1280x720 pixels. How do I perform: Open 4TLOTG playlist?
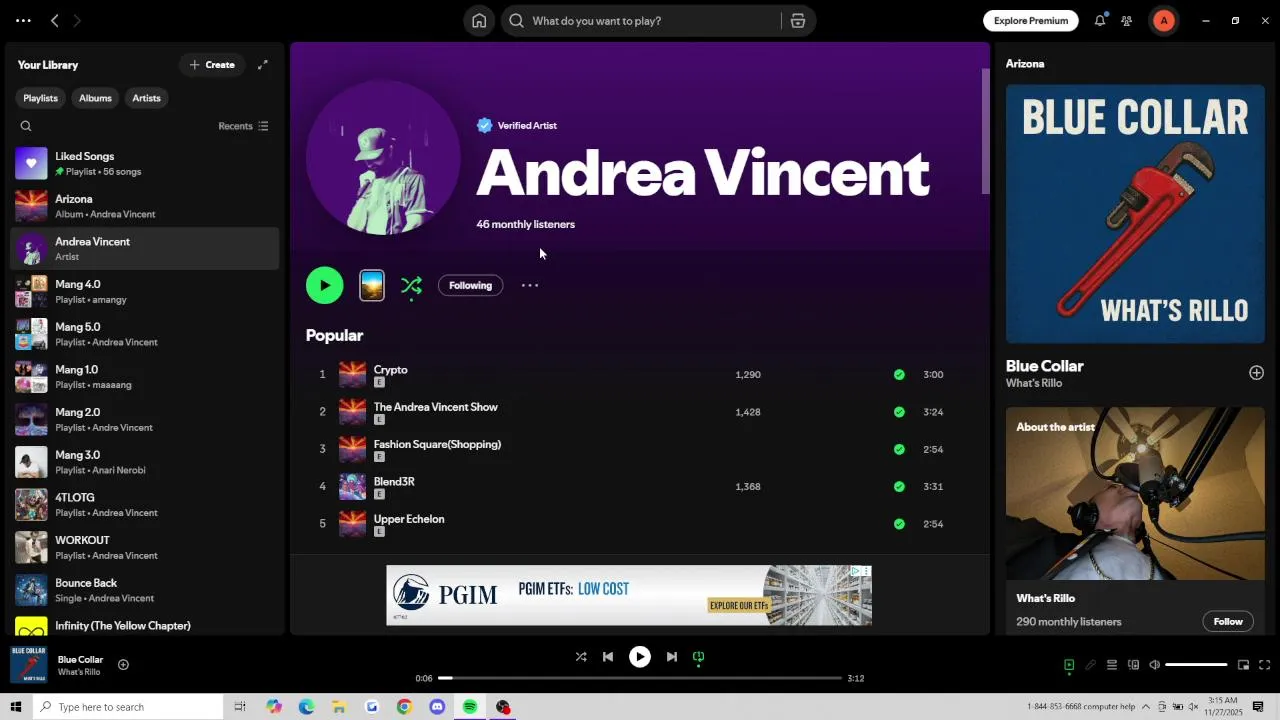145,504
